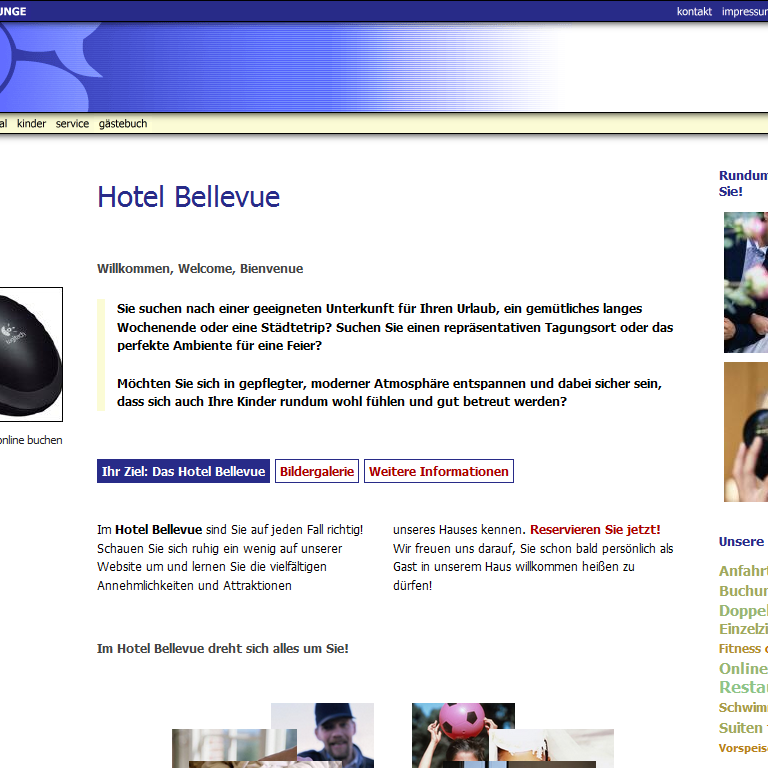Open the wedding couple photo in sidebar
This screenshot has width=768, height=768.
pos(746,282)
